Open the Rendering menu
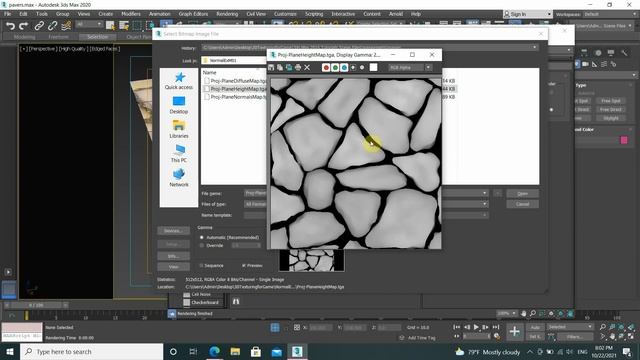 [x=227, y=14]
